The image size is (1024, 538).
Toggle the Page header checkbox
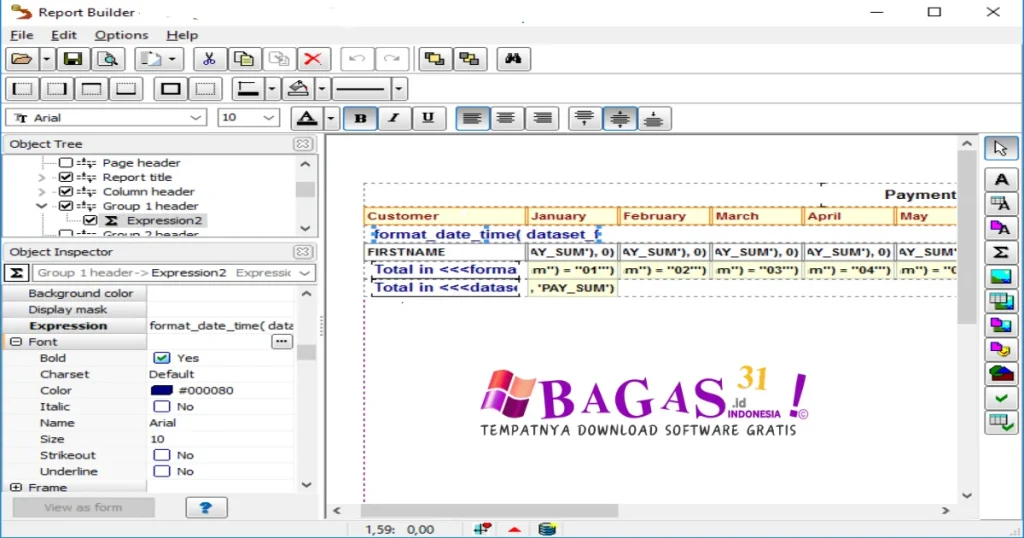click(x=66, y=163)
